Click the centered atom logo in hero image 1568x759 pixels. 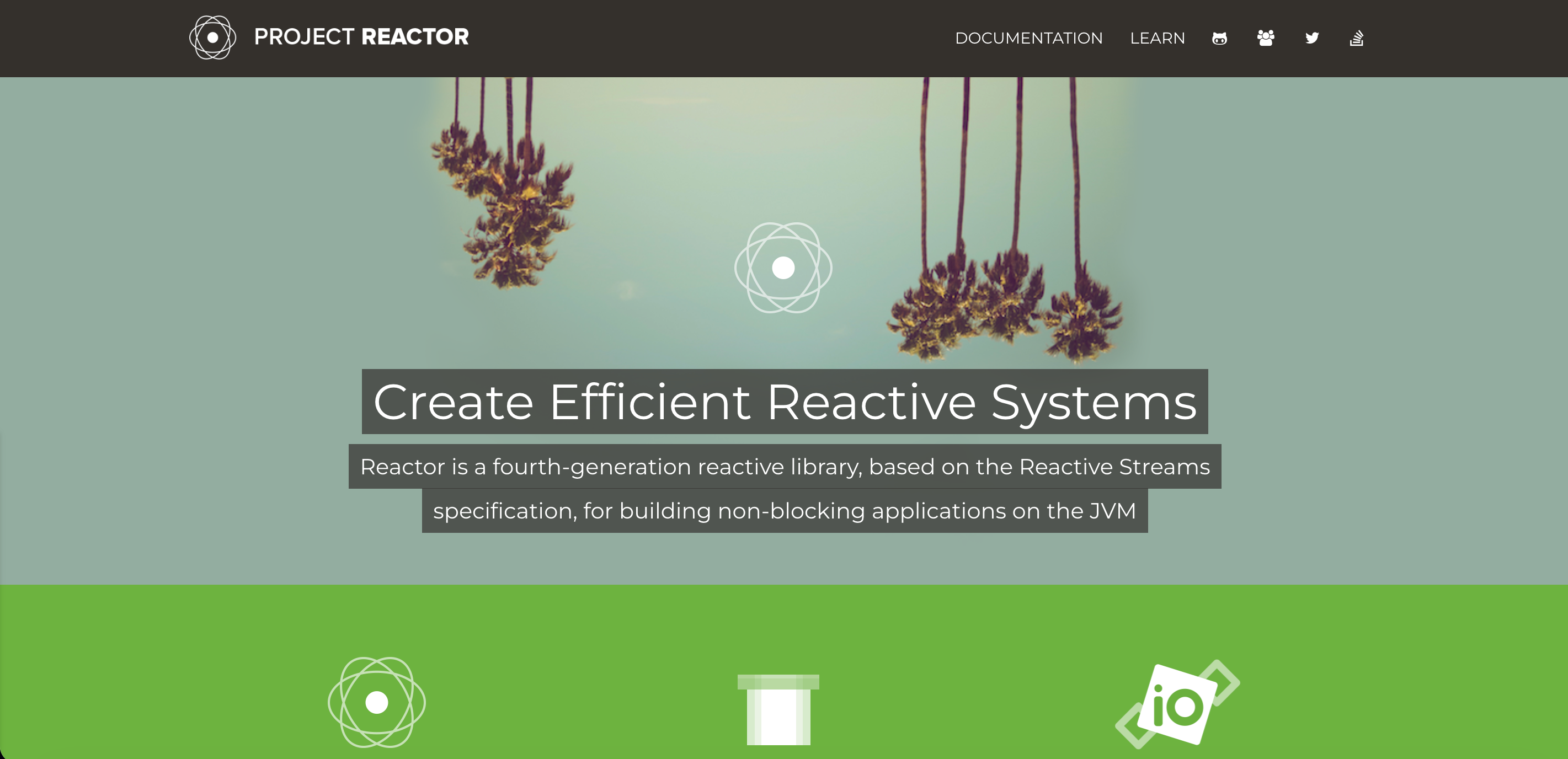point(783,268)
